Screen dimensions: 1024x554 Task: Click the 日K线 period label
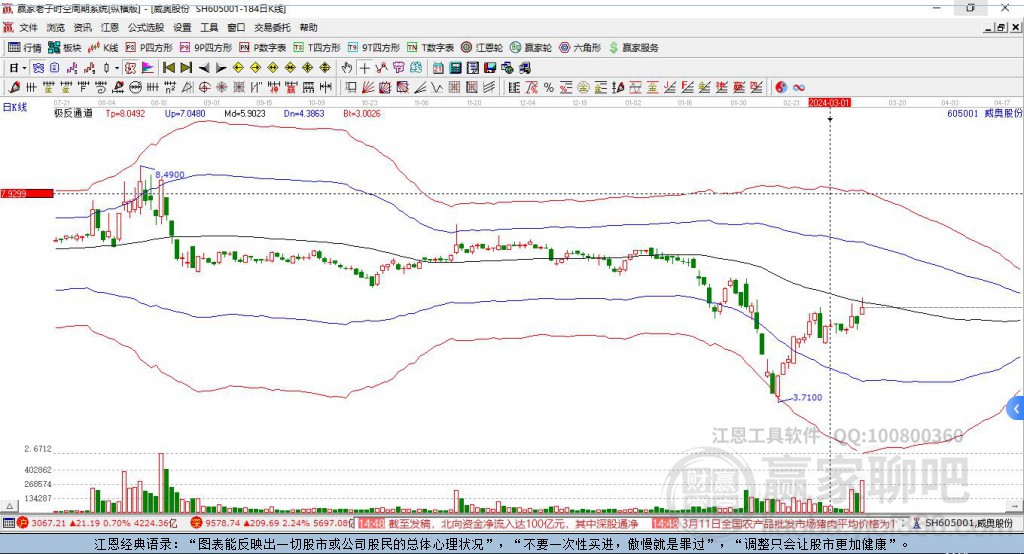pyautogui.click(x=15, y=107)
